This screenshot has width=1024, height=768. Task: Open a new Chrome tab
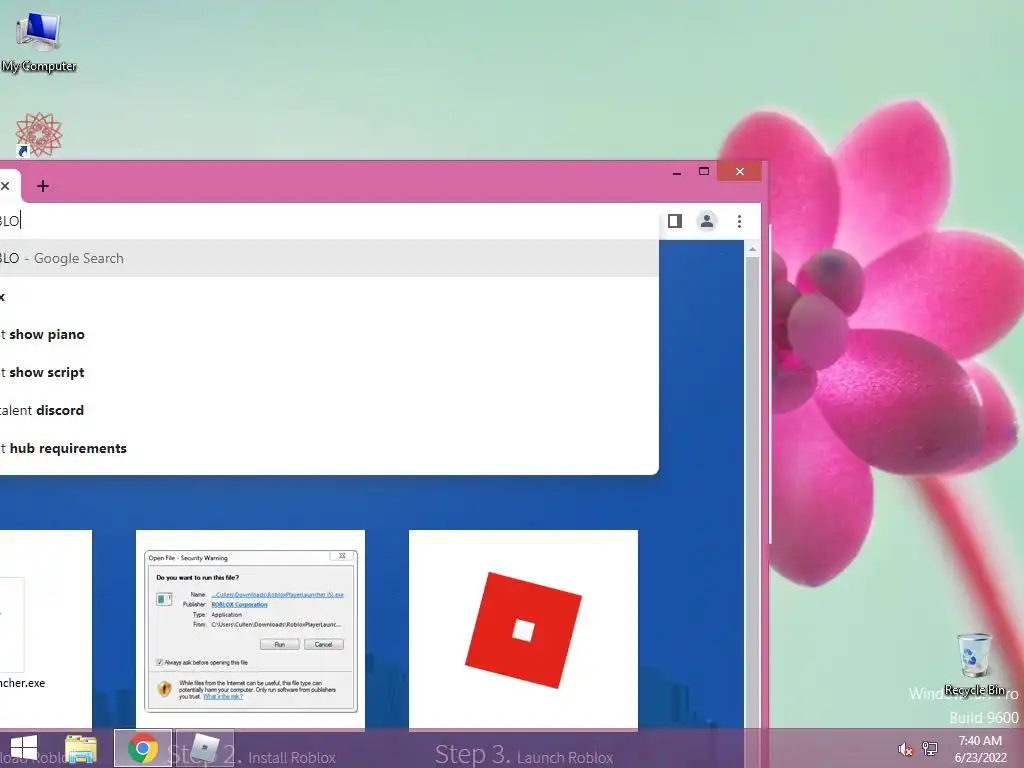pyautogui.click(x=43, y=186)
